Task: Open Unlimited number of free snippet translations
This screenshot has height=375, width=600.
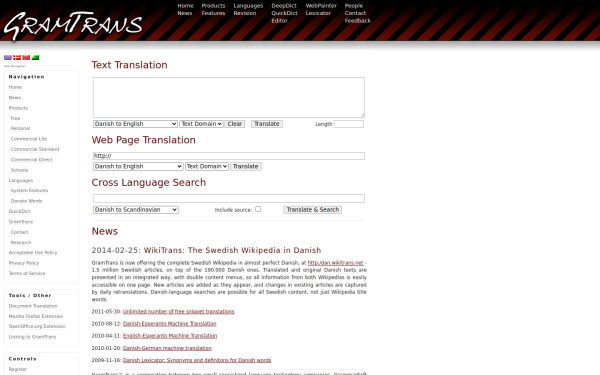Action: pos(178,311)
